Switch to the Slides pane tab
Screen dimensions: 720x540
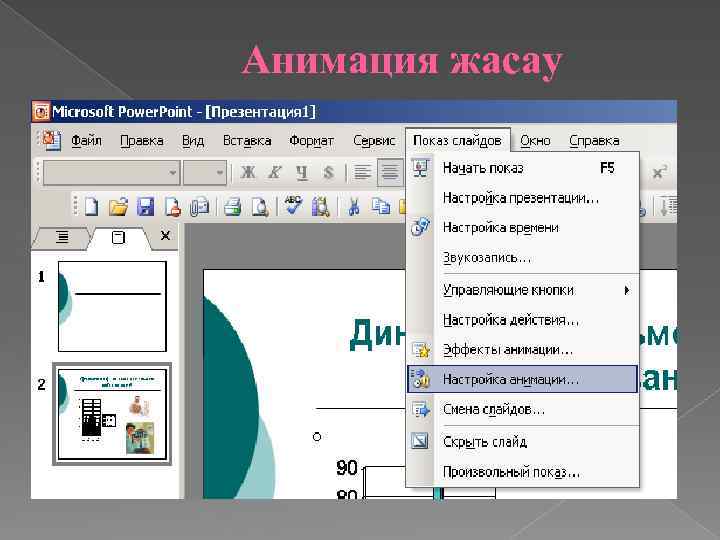click(x=118, y=237)
